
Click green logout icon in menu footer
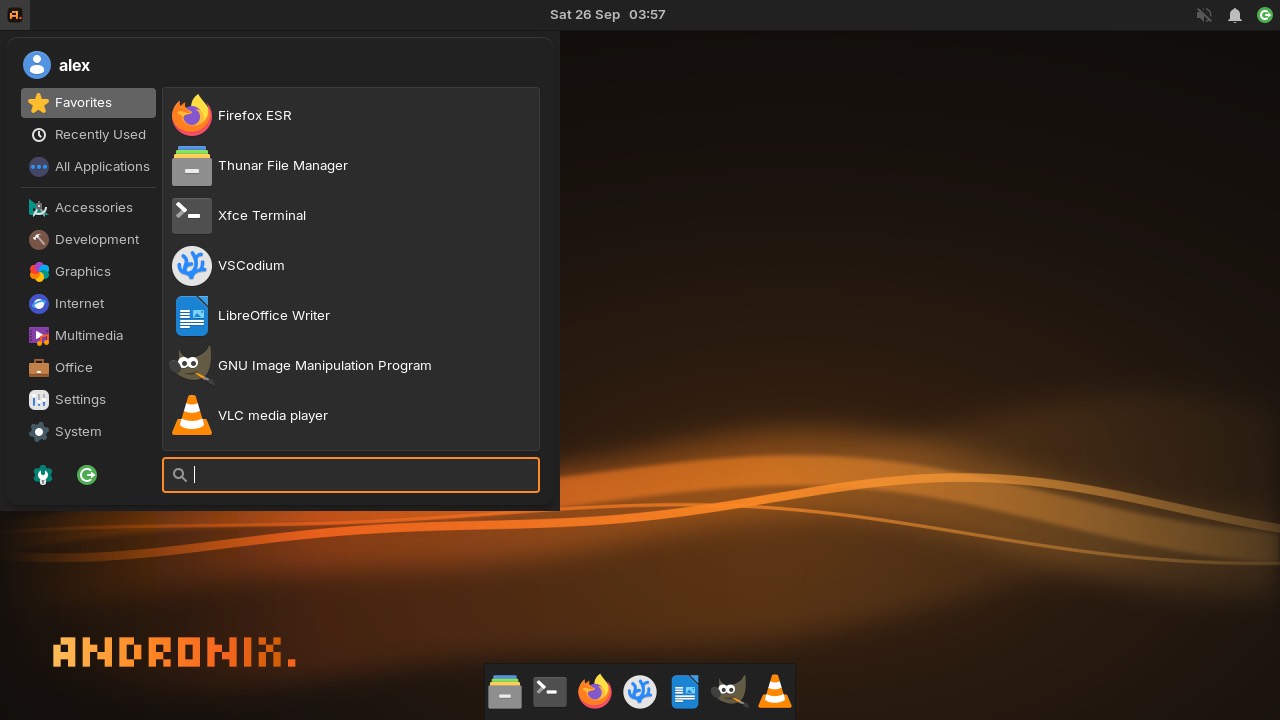[87, 475]
